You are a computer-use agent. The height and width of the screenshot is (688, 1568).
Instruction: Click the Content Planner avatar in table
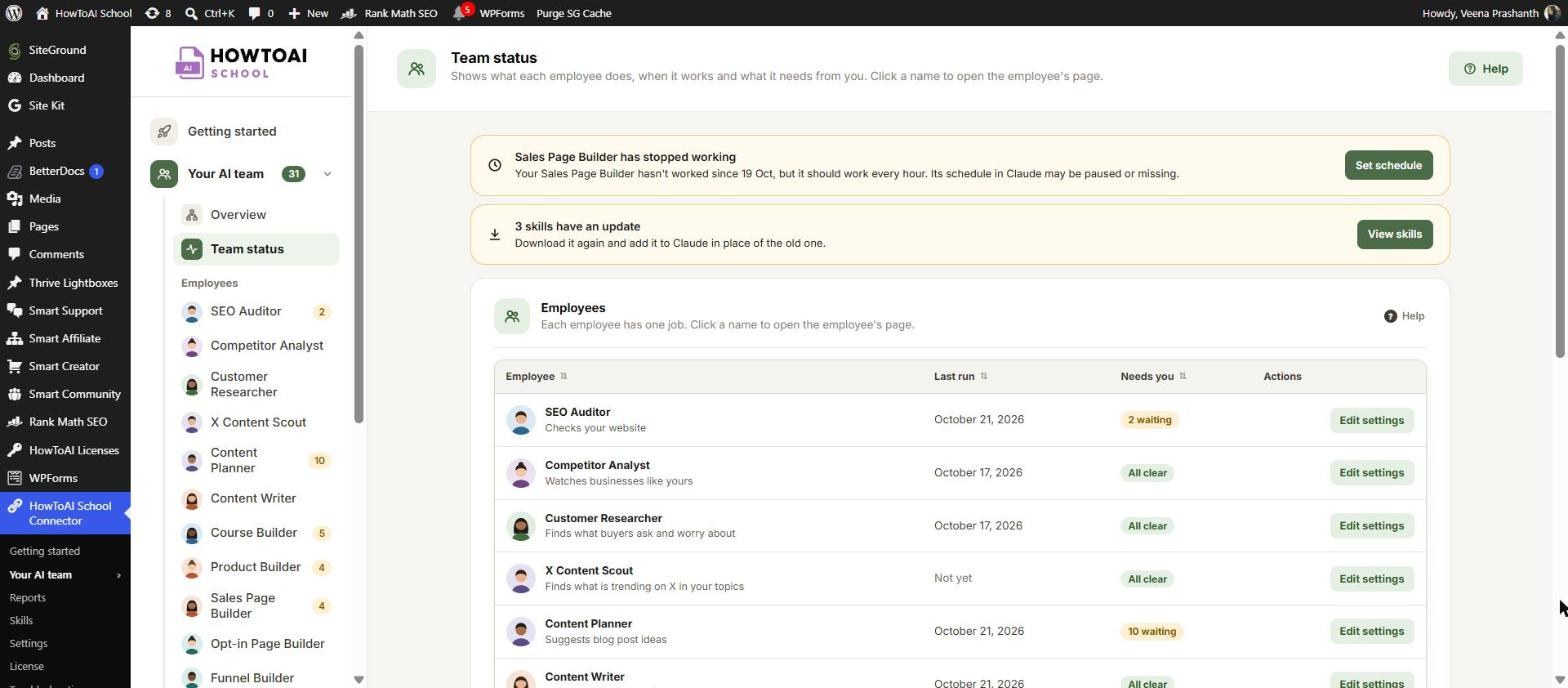pos(520,632)
